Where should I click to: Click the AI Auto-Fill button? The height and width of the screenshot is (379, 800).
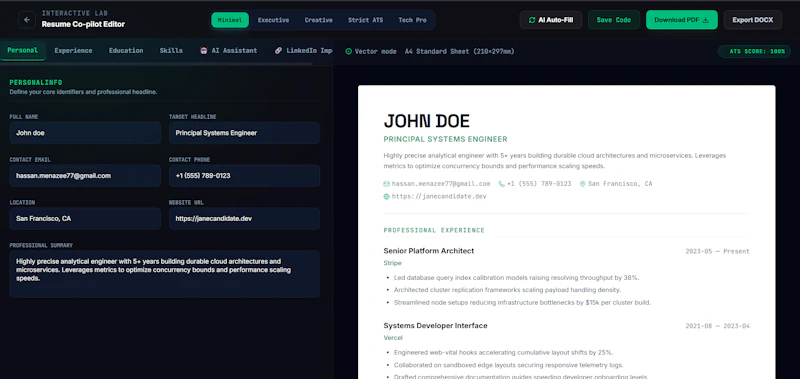(551, 20)
